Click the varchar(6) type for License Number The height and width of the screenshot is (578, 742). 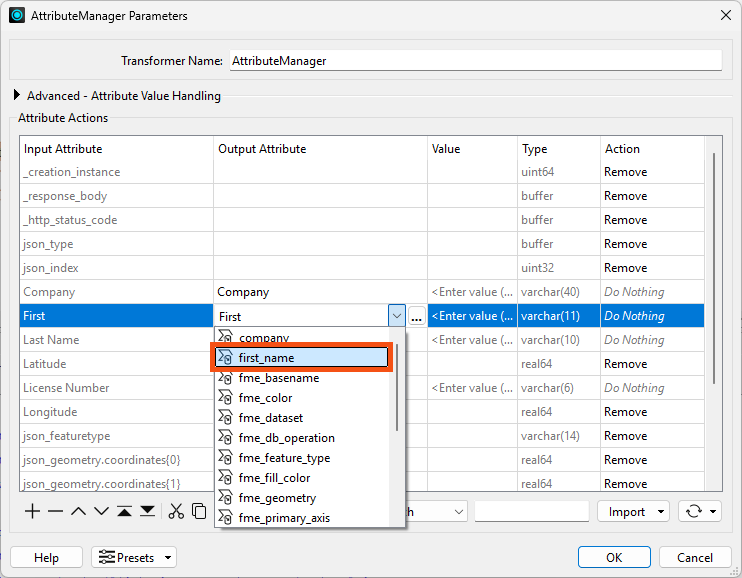pyautogui.click(x=559, y=388)
